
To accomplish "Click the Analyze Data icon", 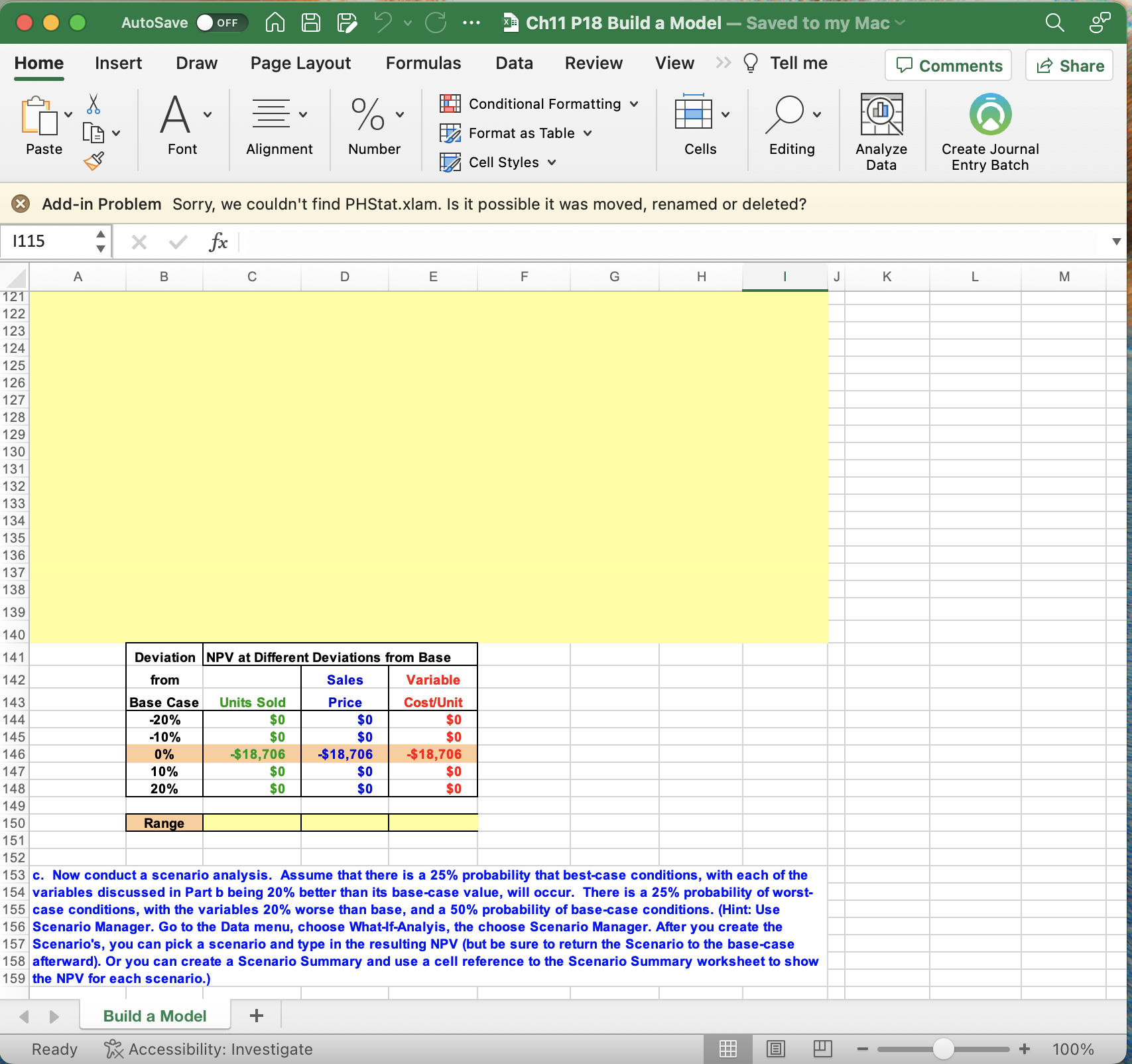I will coord(881,114).
